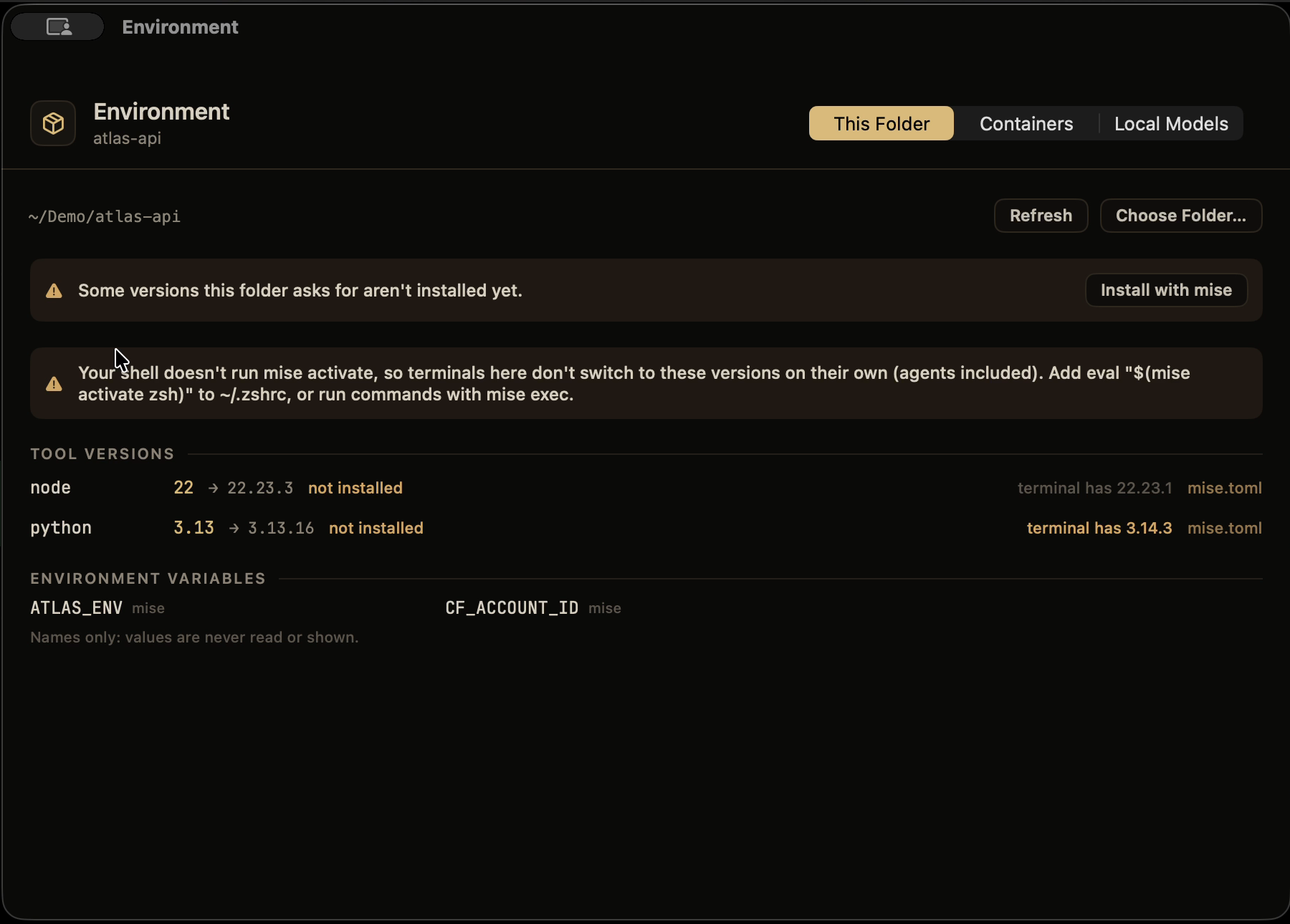This screenshot has height=924, width=1290.
Task: Click python resolved version 3.13.16
Action: [x=281, y=528]
